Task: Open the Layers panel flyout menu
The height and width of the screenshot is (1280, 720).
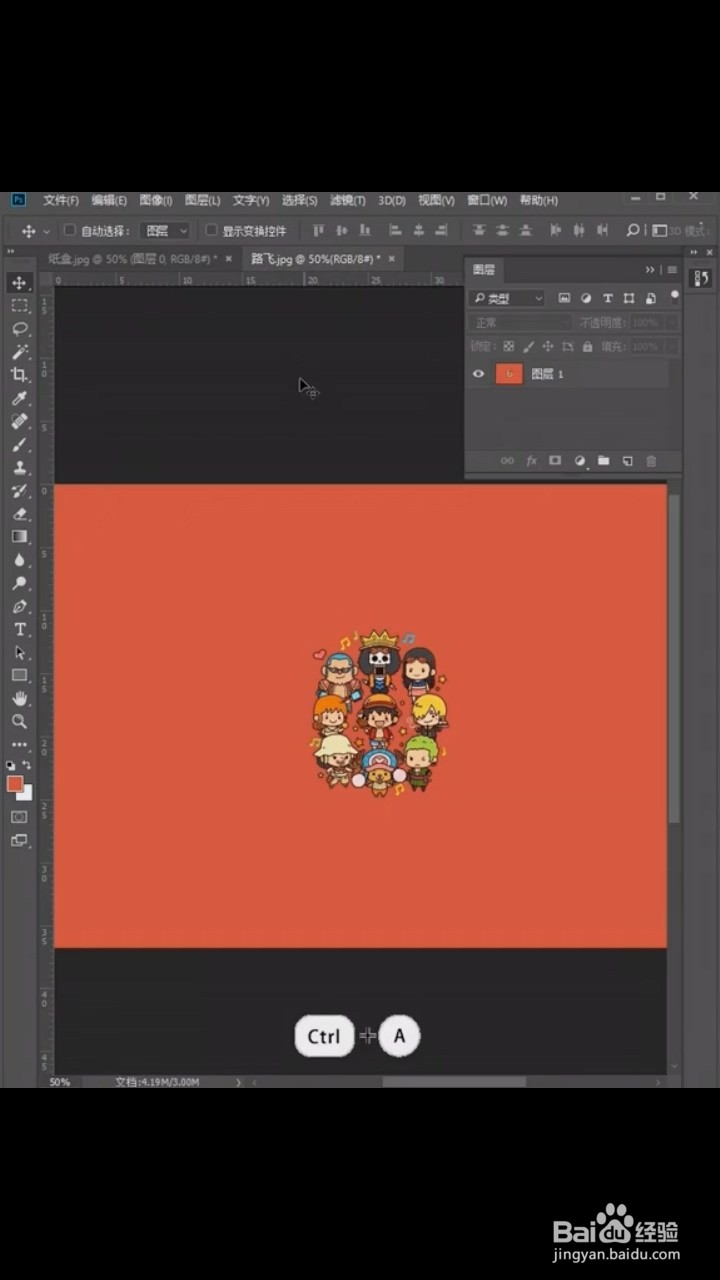Action: [x=672, y=270]
